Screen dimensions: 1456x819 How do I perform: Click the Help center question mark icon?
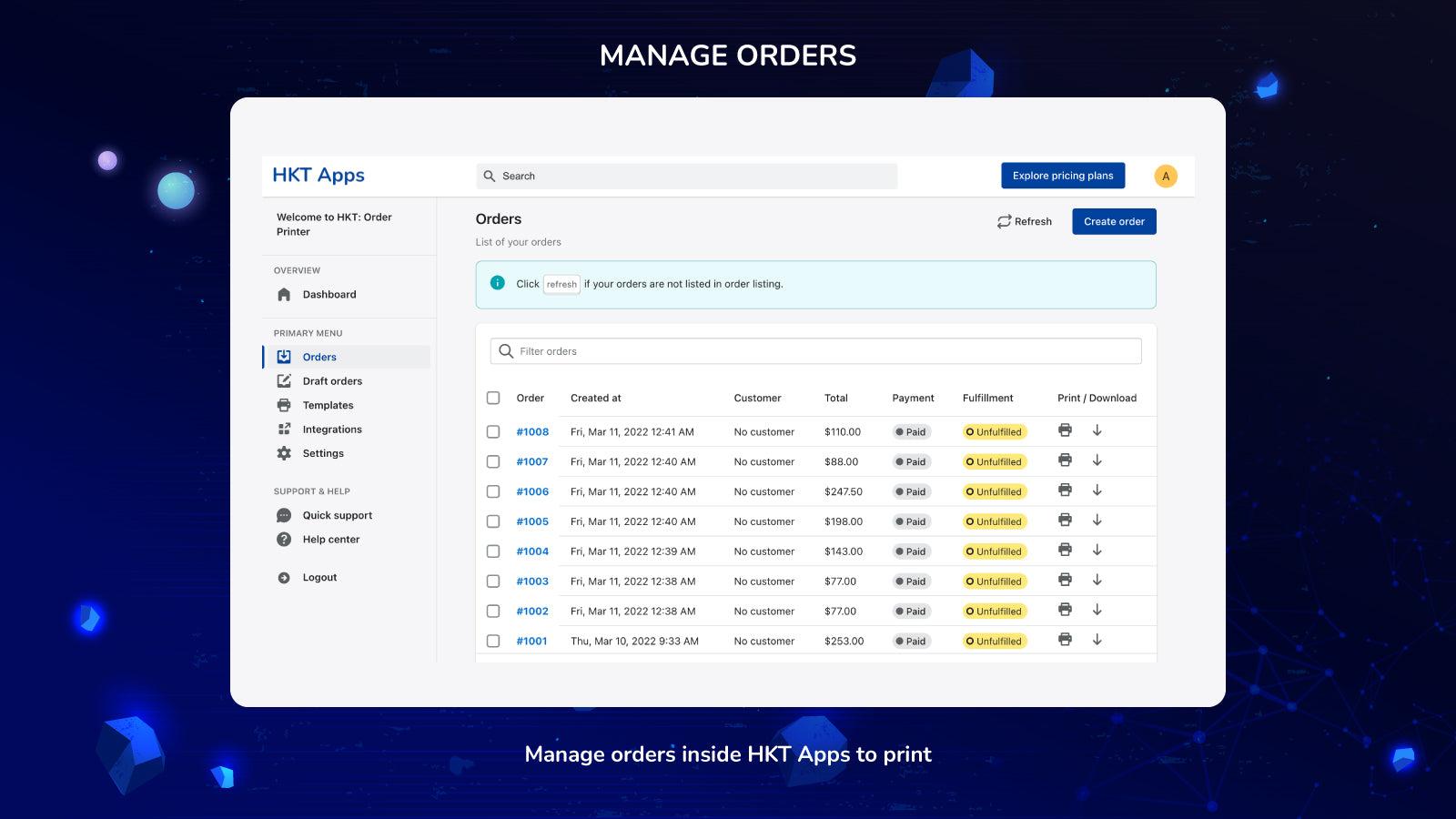pyautogui.click(x=283, y=539)
